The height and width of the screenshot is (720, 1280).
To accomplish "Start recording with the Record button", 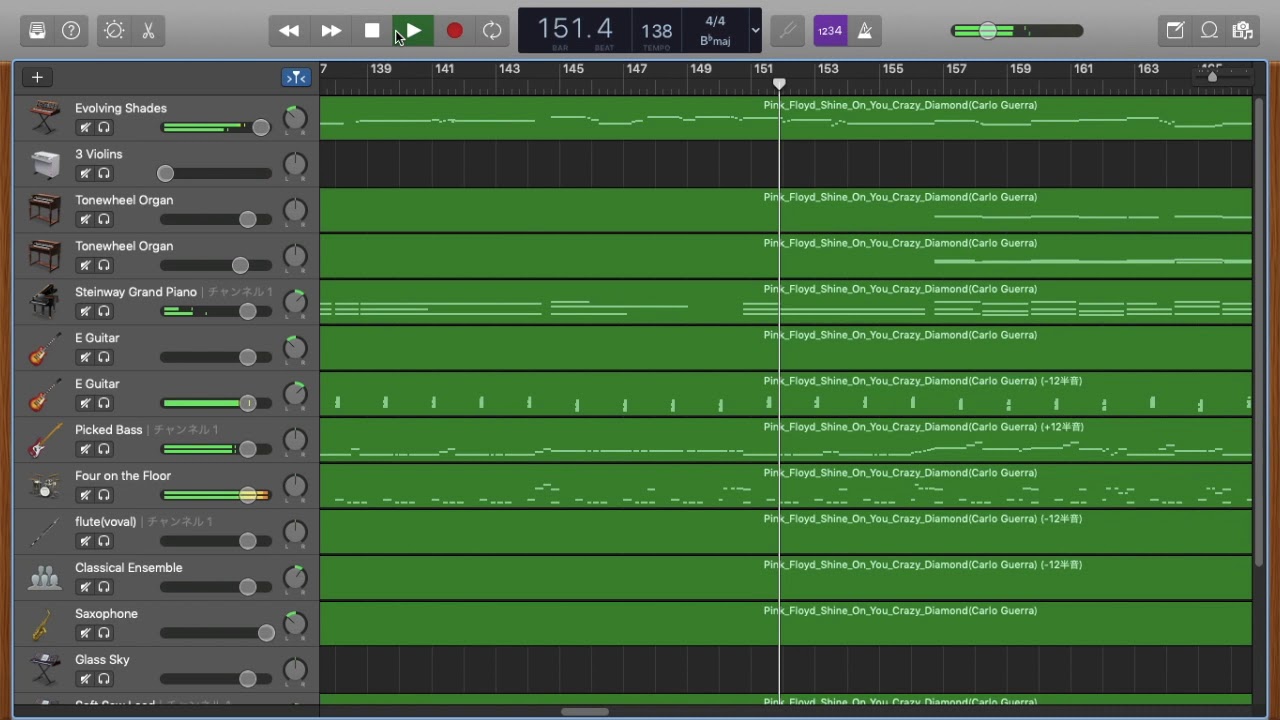I will point(454,31).
